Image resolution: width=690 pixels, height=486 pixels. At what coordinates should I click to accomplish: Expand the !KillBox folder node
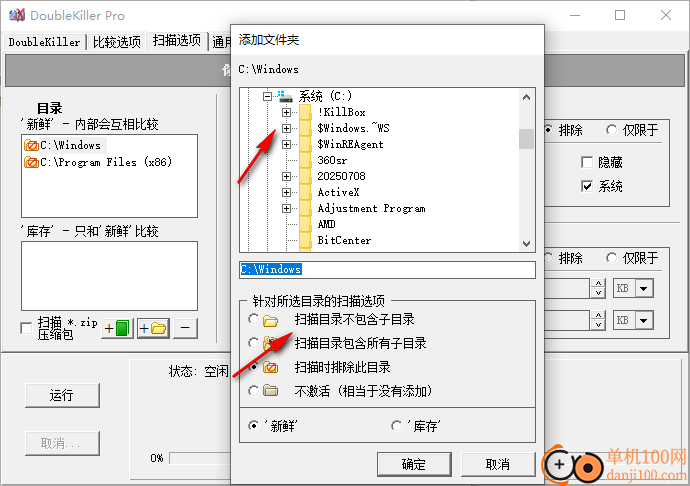click(286, 112)
